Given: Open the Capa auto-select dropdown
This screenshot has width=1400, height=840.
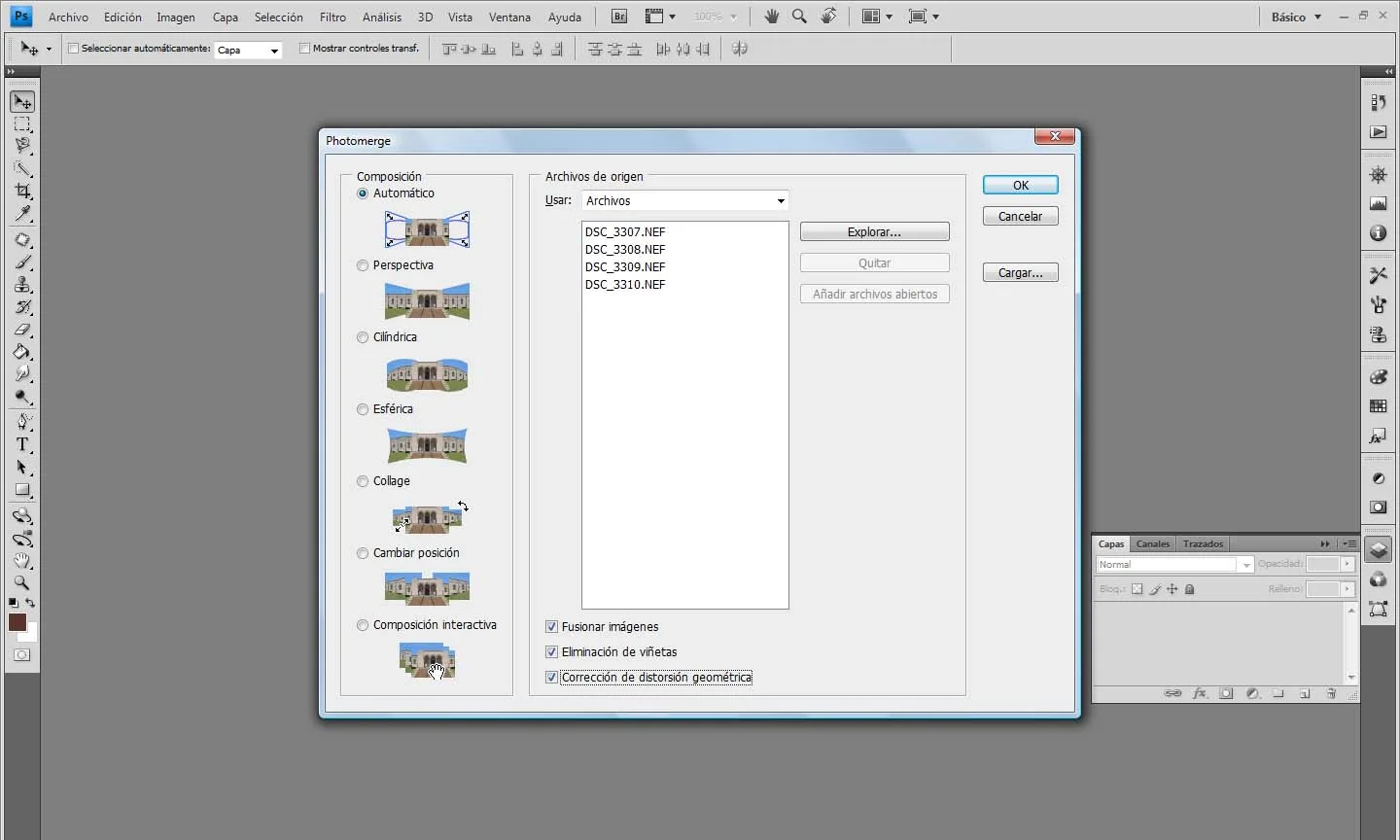Looking at the screenshot, I should pyautogui.click(x=248, y=50).
